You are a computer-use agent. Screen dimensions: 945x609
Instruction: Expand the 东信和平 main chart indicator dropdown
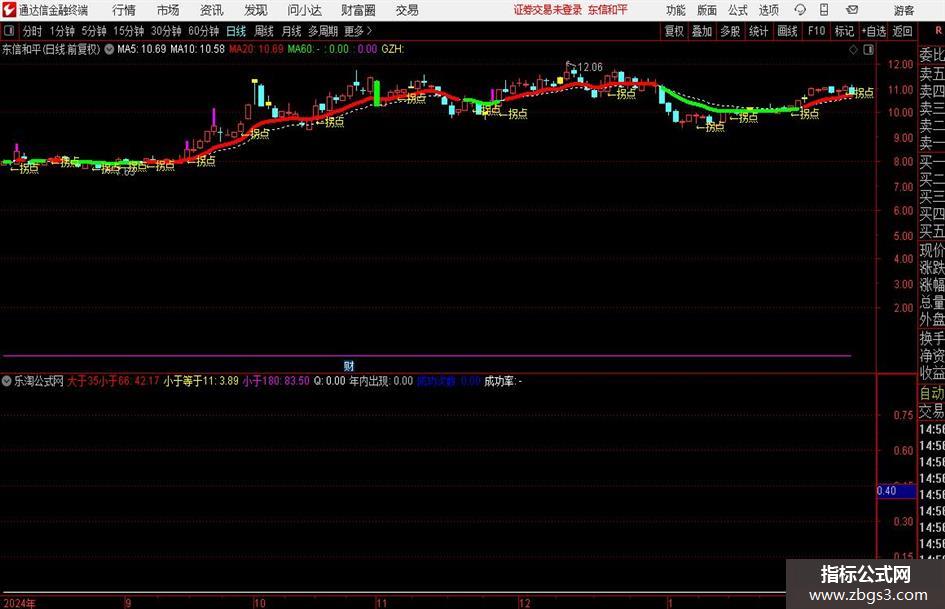(x=109, y=49)
